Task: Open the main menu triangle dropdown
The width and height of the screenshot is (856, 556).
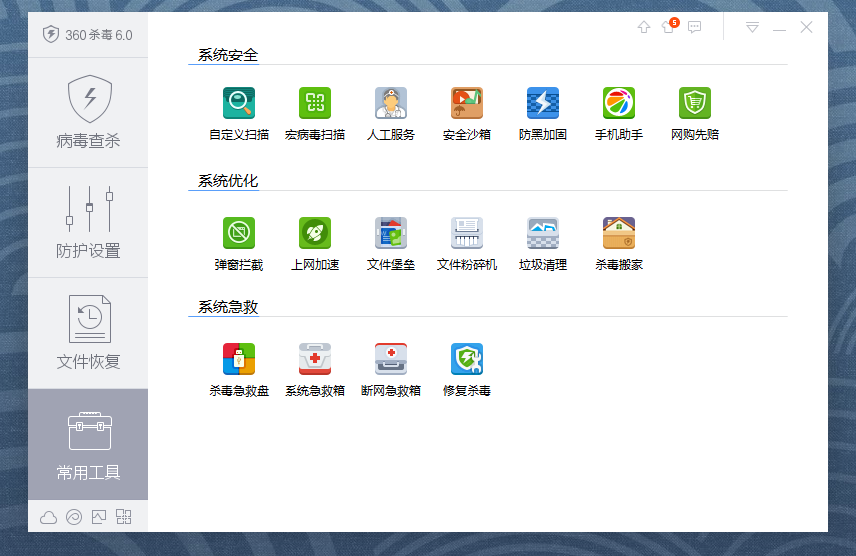Action: (x=752, y=27)
